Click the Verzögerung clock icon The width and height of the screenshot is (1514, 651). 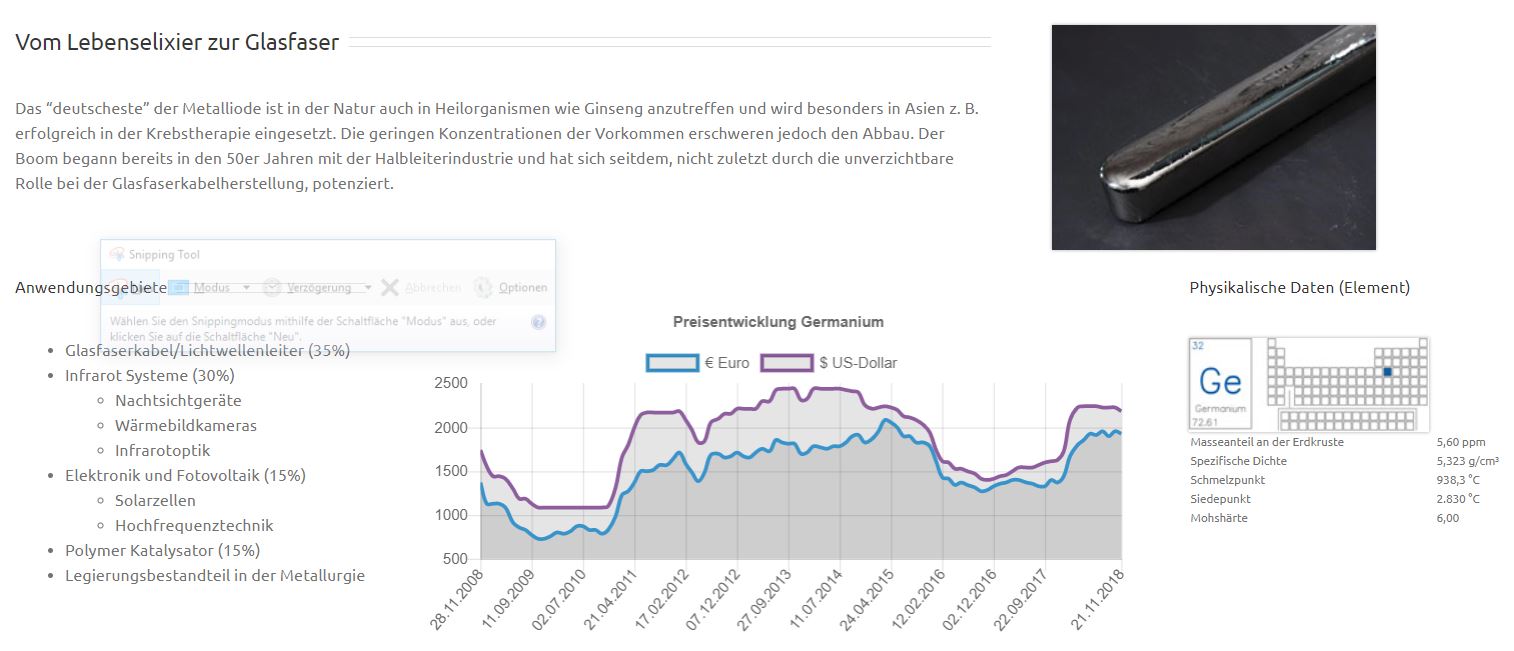click(x=272, y=288)
